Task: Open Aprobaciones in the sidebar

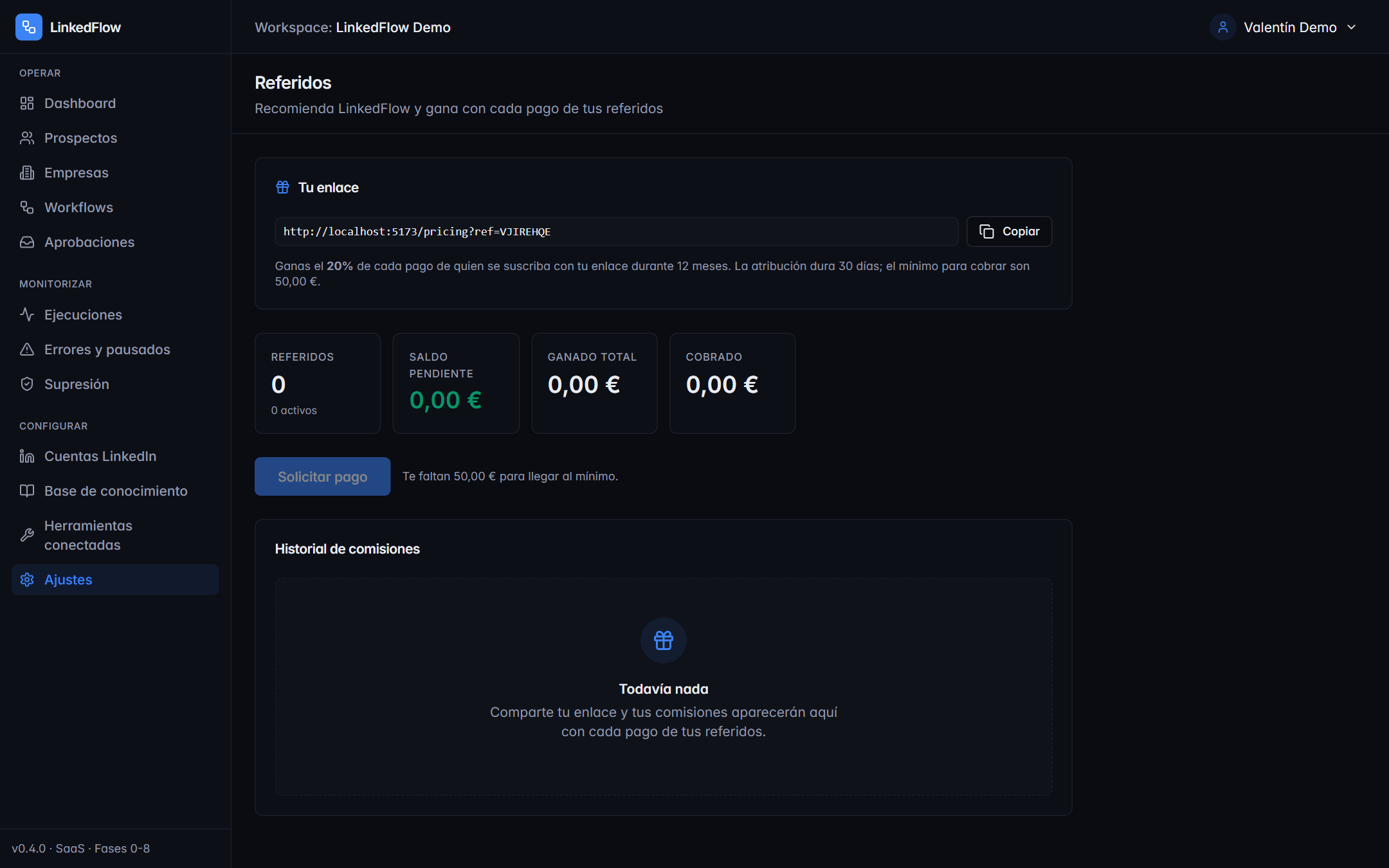Action: tap(115, 242)
